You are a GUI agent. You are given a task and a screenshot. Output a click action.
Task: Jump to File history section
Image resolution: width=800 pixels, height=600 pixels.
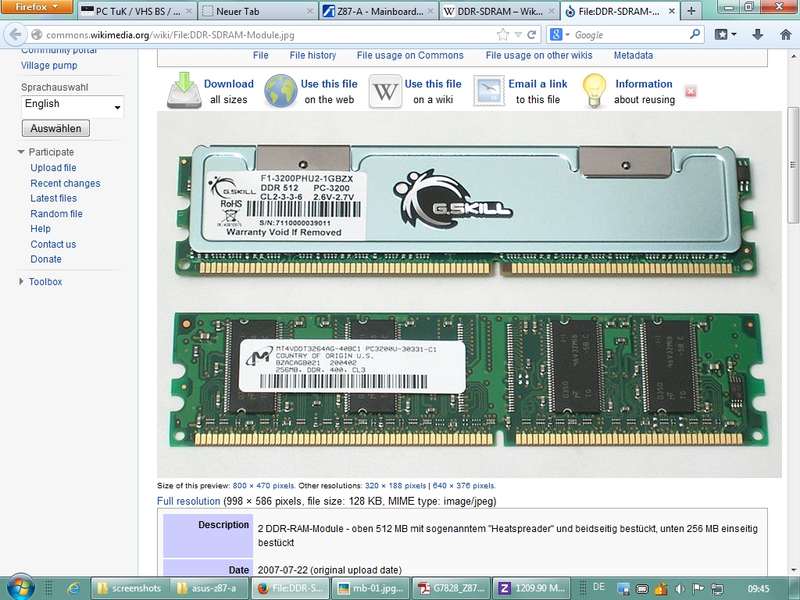(313, 55)
